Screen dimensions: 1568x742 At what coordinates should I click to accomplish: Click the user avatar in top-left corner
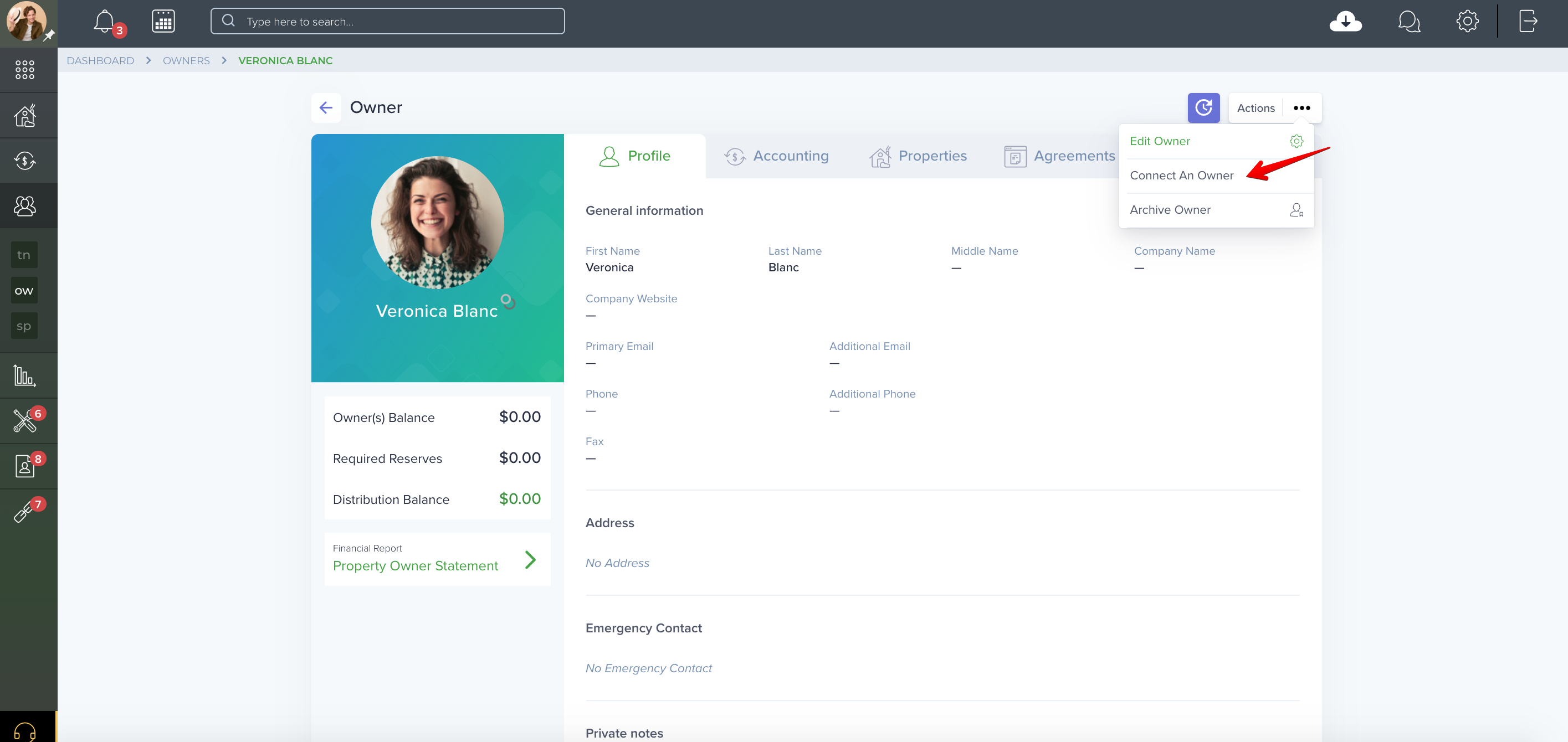point(26,21)
